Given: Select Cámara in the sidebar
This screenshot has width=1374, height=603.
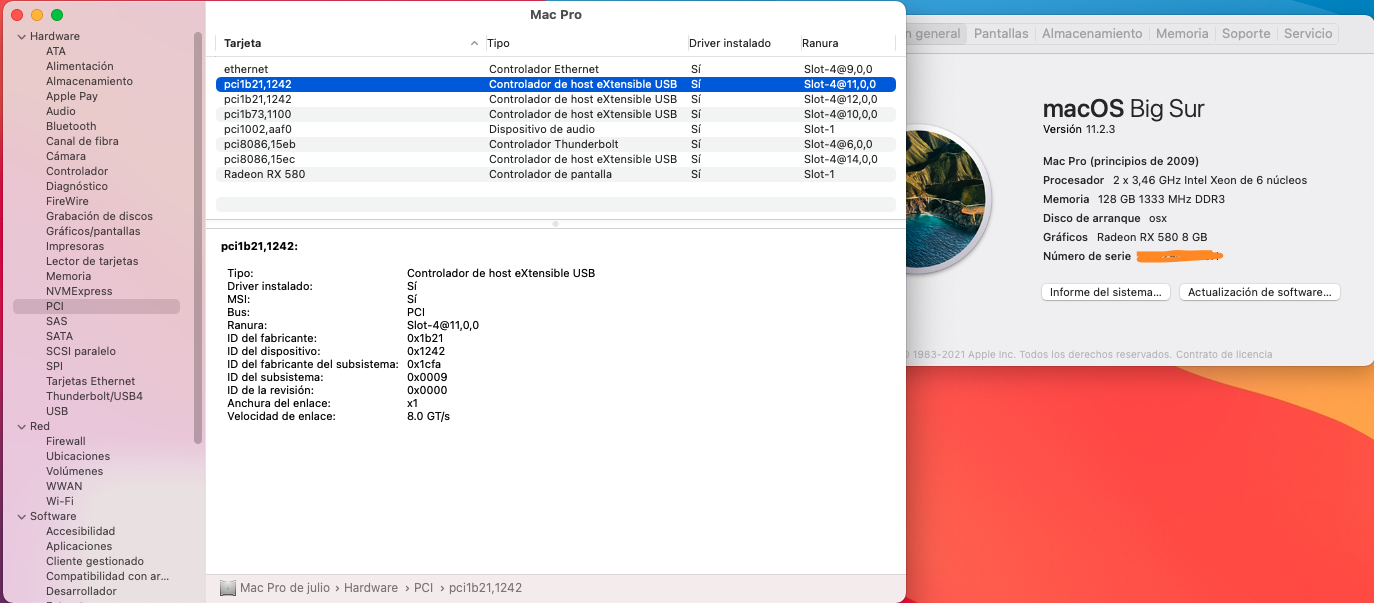Looking at the screenshot, I should [x=66, y=156].
